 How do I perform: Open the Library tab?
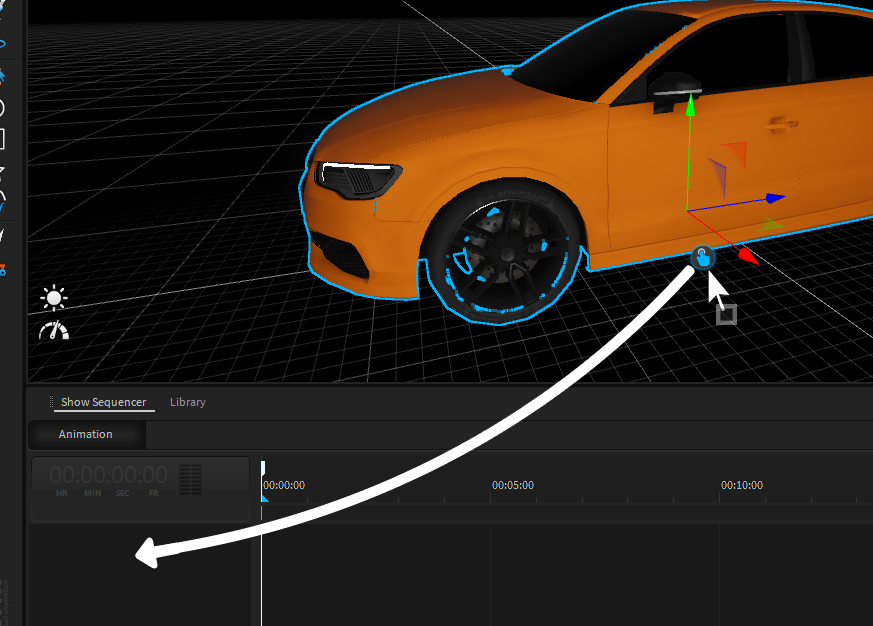point(187,402)
